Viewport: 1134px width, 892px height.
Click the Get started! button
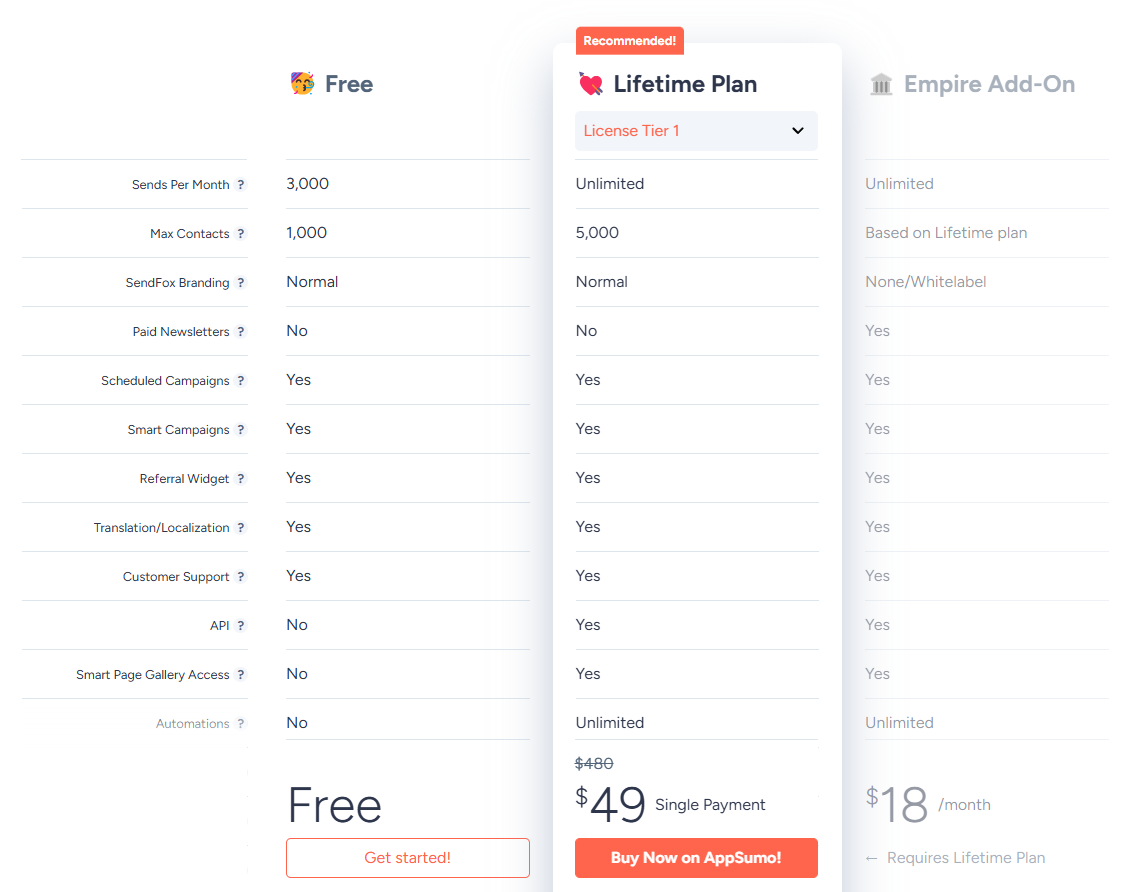(x=408, y=858)
